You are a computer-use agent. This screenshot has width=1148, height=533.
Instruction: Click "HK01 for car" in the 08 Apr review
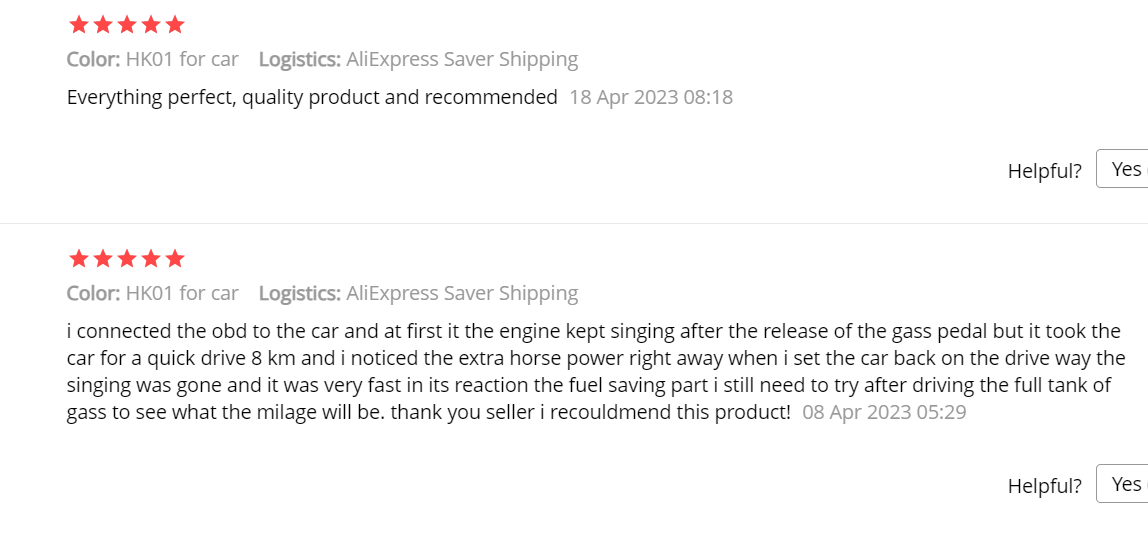tap(182, 294)
